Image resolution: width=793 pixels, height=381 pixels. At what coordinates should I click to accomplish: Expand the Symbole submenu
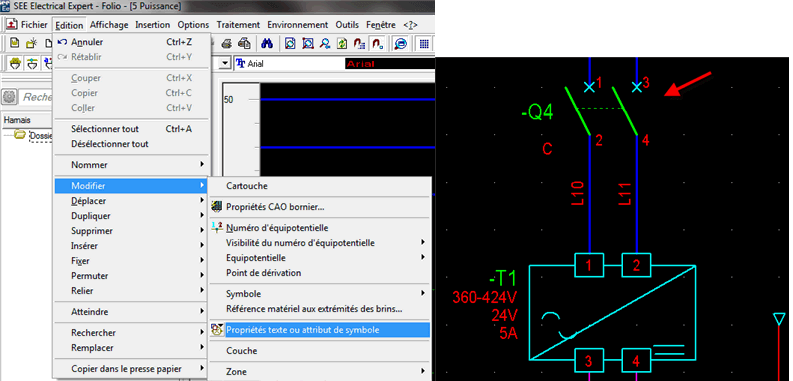320,294
